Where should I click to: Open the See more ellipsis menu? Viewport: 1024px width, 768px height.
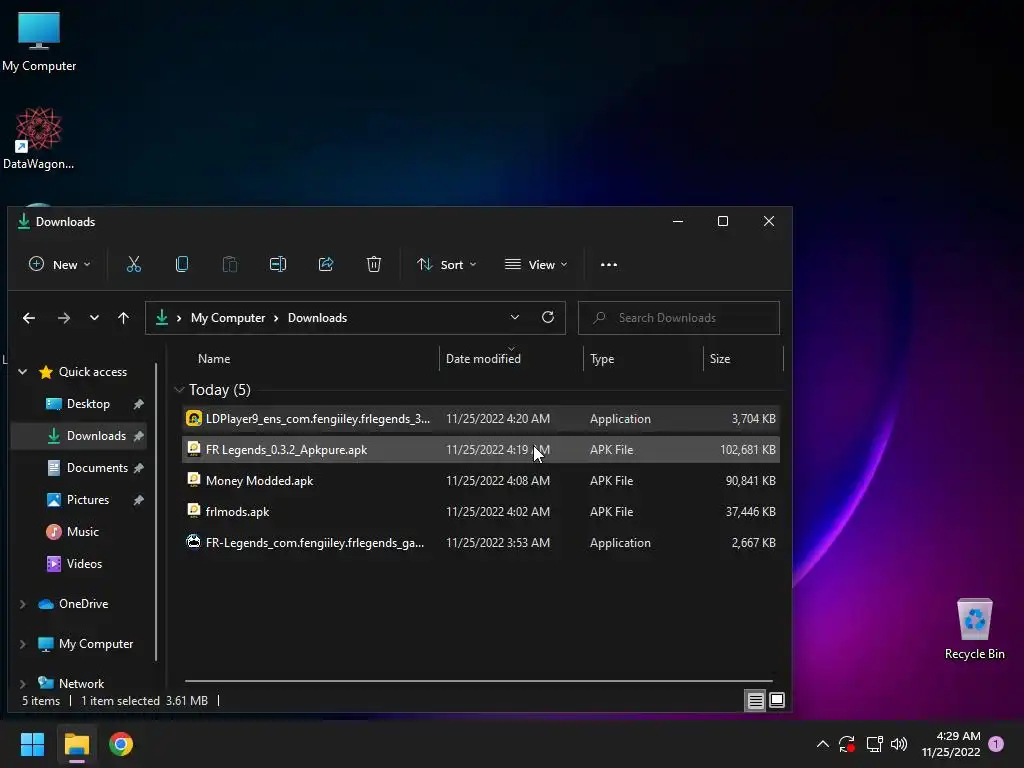click(609, 264)
